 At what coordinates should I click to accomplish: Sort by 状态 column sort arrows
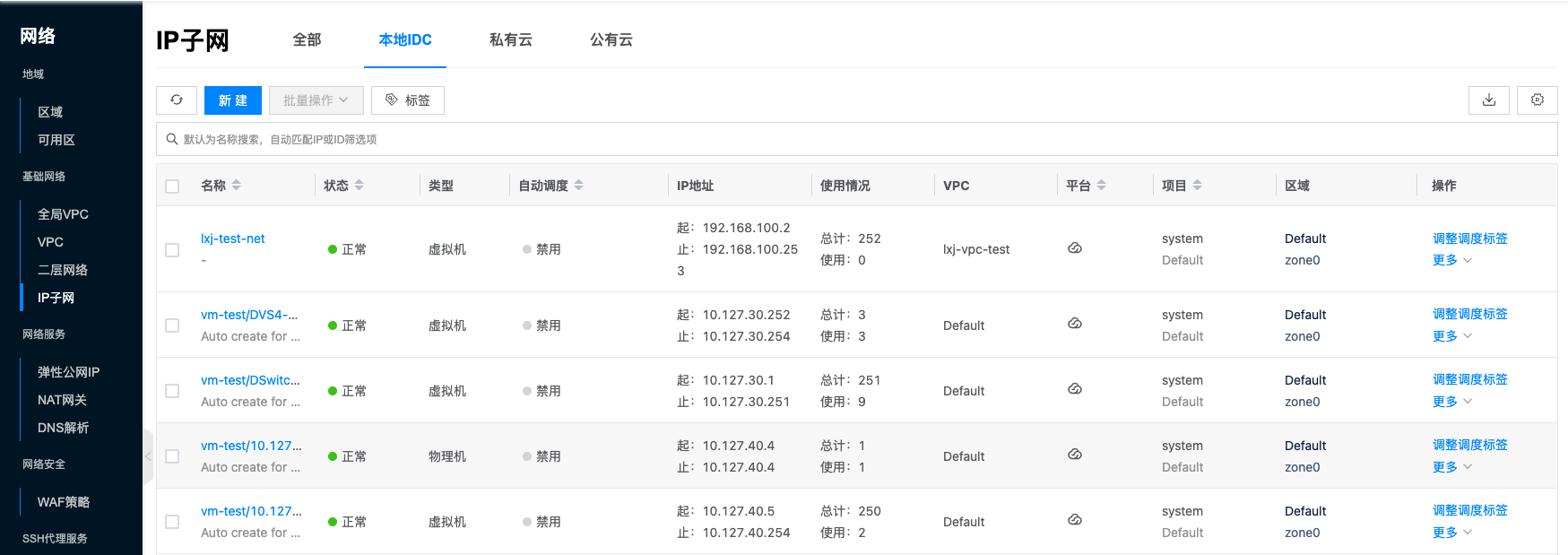coord(360,186)
